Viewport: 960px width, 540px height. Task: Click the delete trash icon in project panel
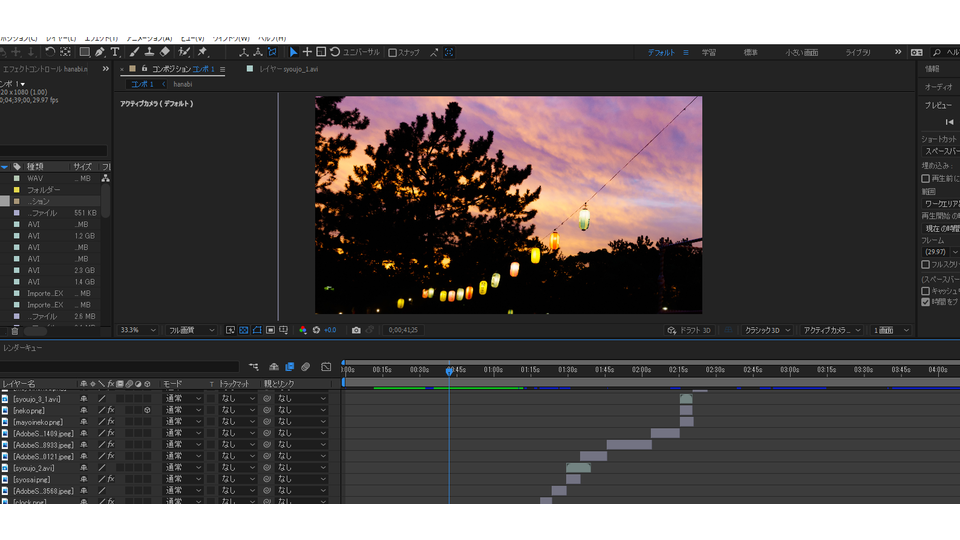(x=15, y=331)
